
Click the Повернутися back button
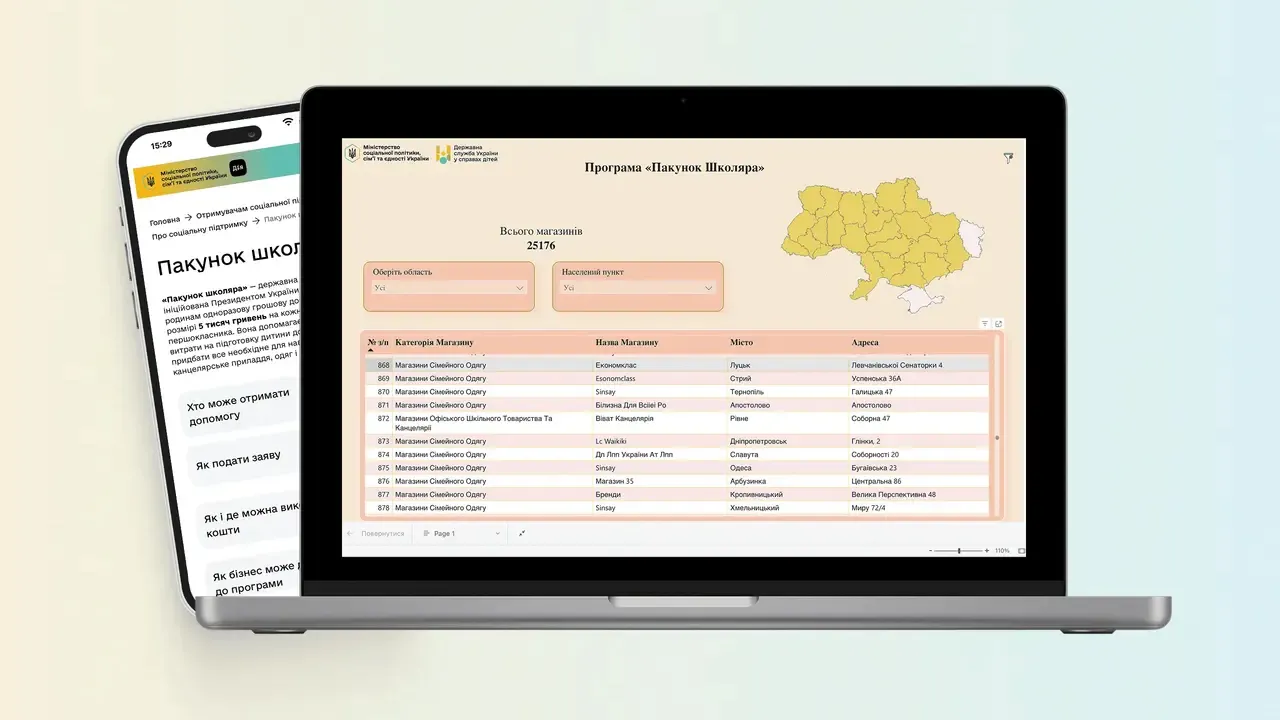[x=376, y=534]
